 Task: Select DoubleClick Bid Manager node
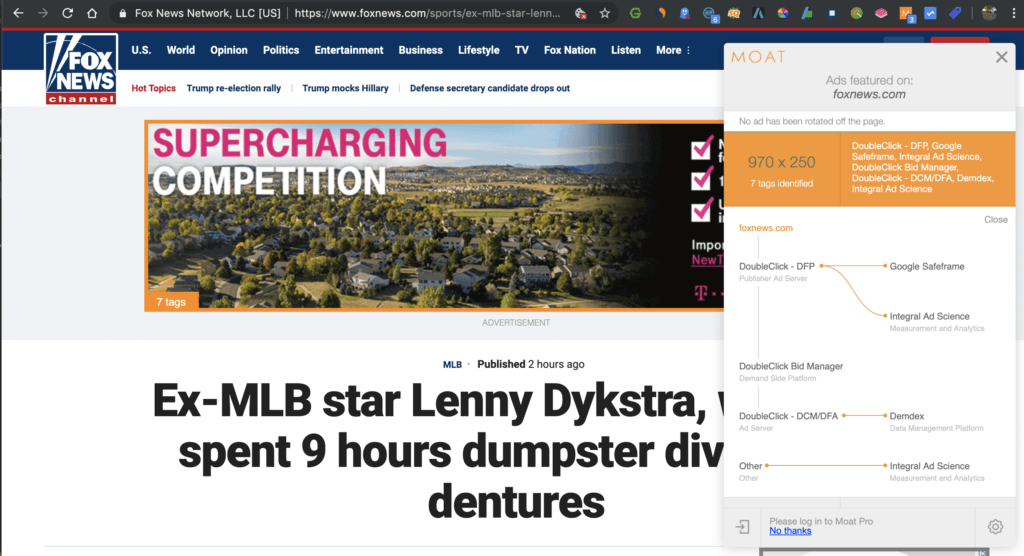(x=791, y=367)
